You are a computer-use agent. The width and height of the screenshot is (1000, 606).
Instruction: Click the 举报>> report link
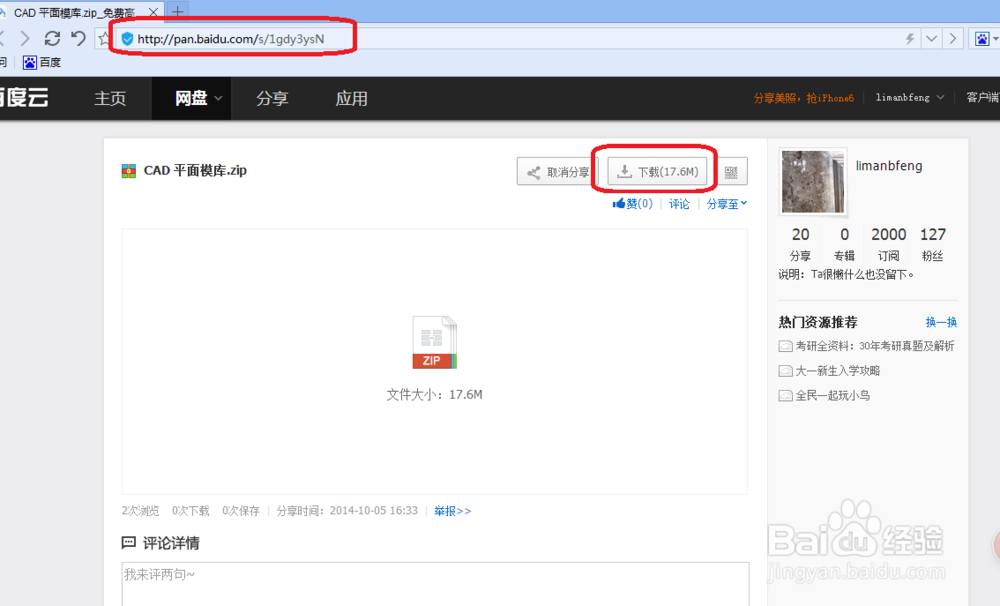click(452, 511)
